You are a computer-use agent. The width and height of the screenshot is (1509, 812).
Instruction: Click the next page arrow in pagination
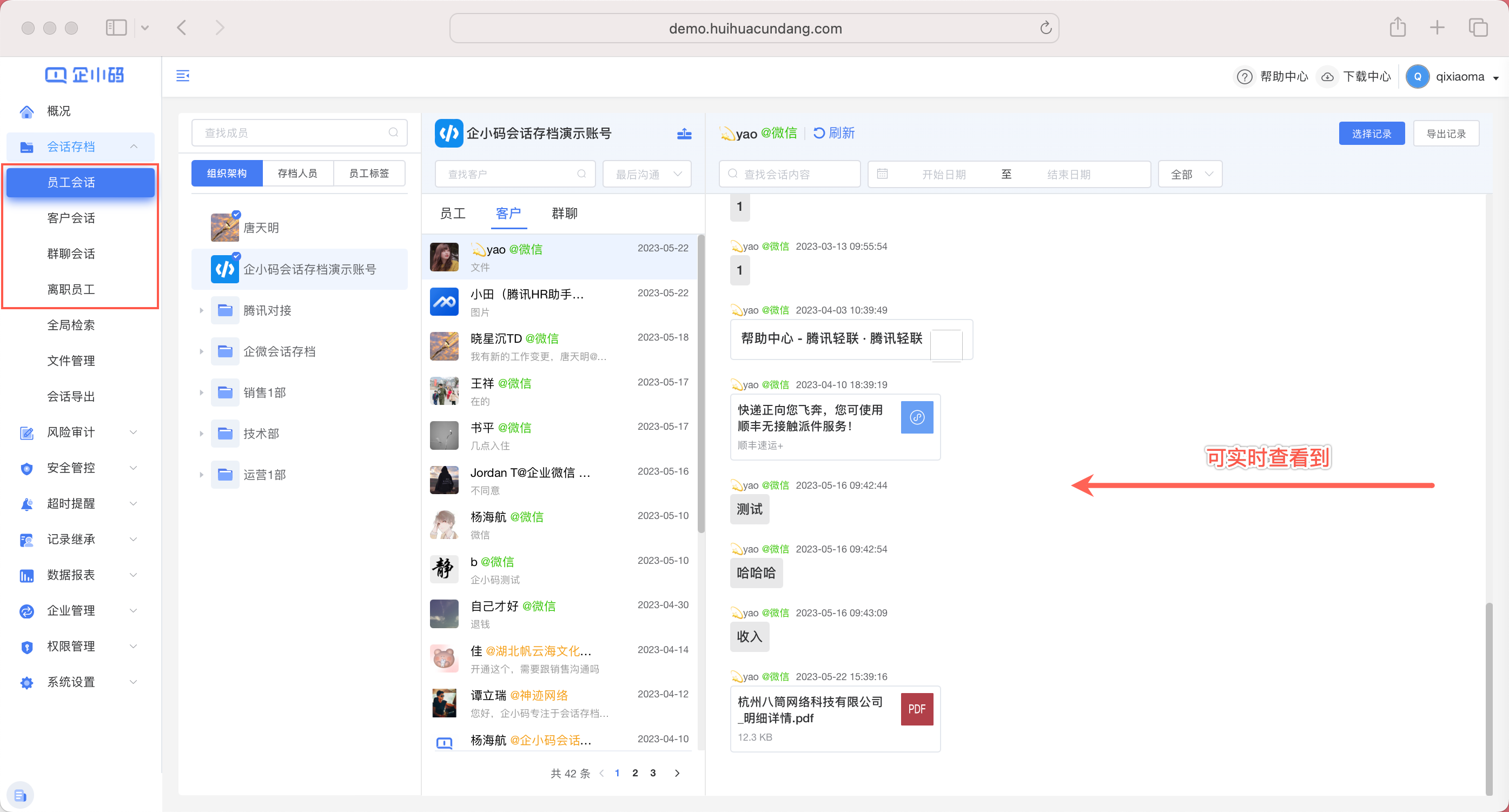pyautogui.click(x=677, y=774)
